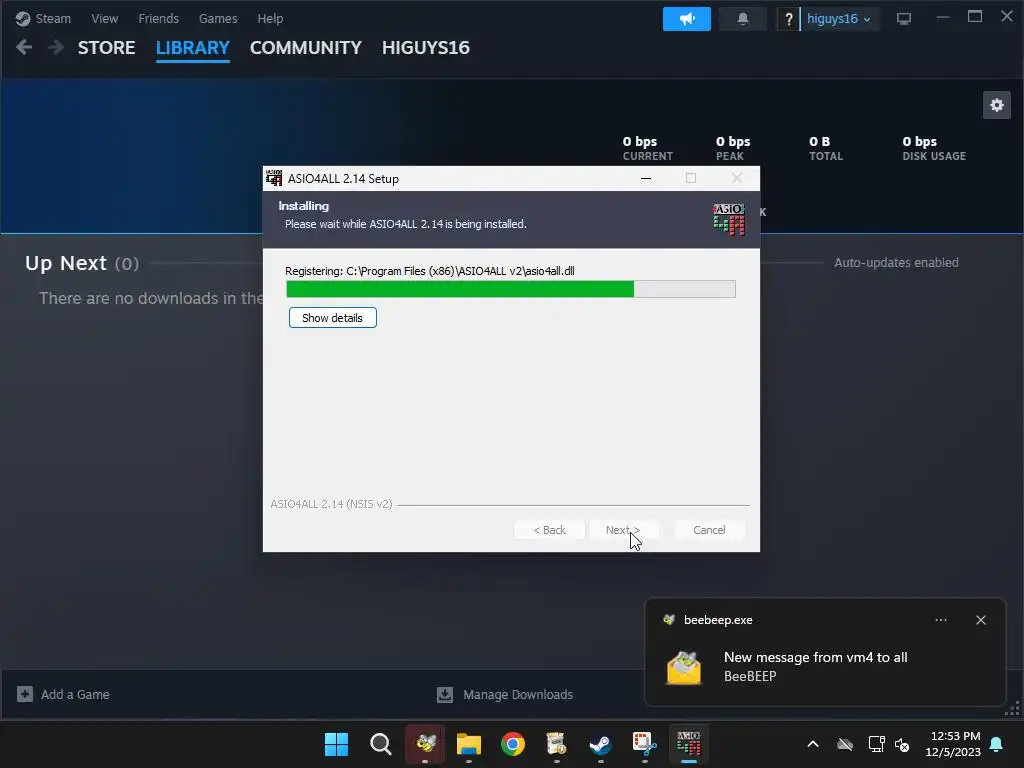Click the ASIO4ALL logo in installer header
The image size is (1024, 768).
pos(729,219)
